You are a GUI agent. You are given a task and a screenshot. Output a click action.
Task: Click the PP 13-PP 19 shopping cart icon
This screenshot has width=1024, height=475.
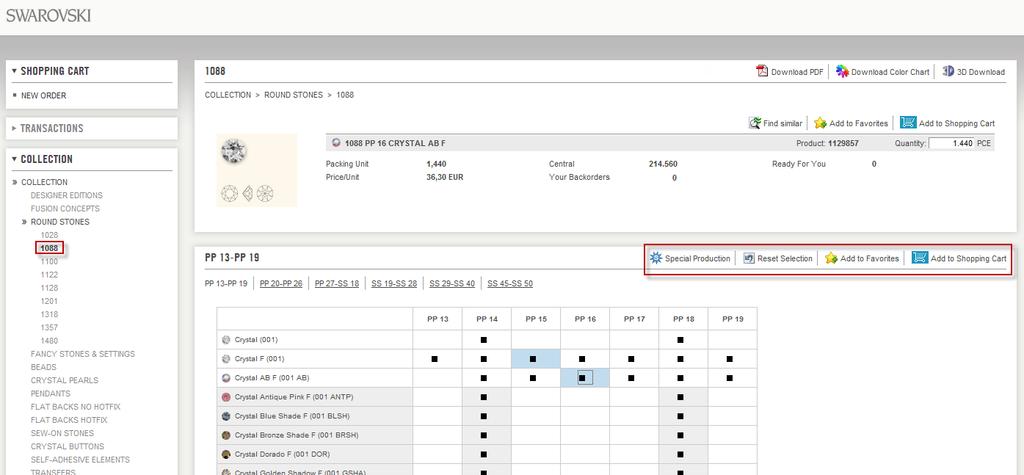pos(920,257)
